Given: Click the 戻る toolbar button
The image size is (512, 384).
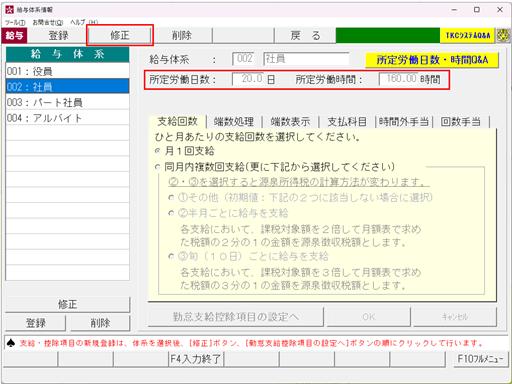Looking at the screenshot, I should click(x=305, y=35).
